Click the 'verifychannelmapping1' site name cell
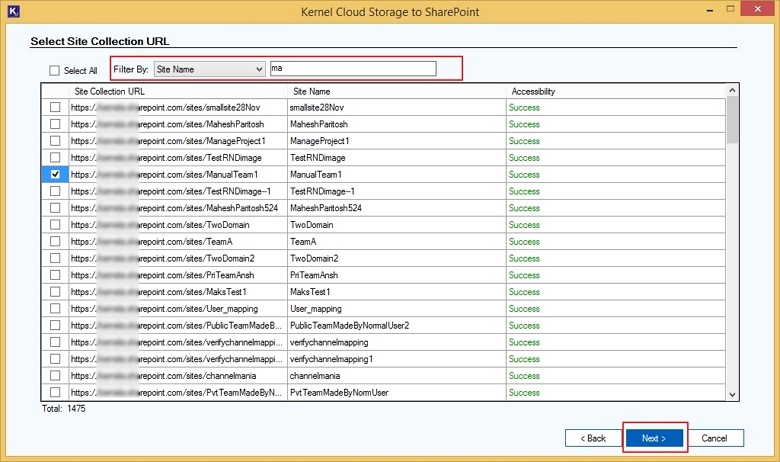The image size is (780, 462). (x=397, y=359)
